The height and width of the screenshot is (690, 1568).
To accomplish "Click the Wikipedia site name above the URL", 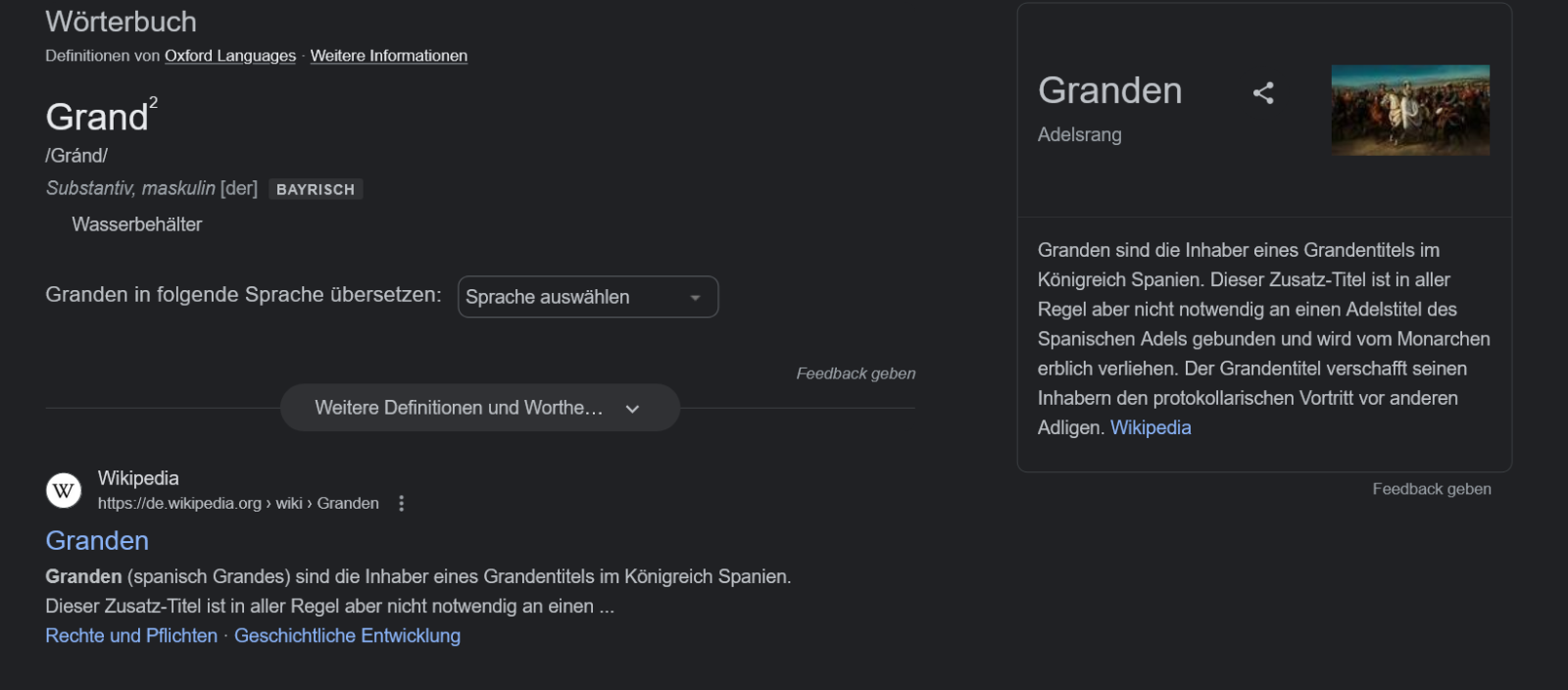I will (x=138, y=478).
